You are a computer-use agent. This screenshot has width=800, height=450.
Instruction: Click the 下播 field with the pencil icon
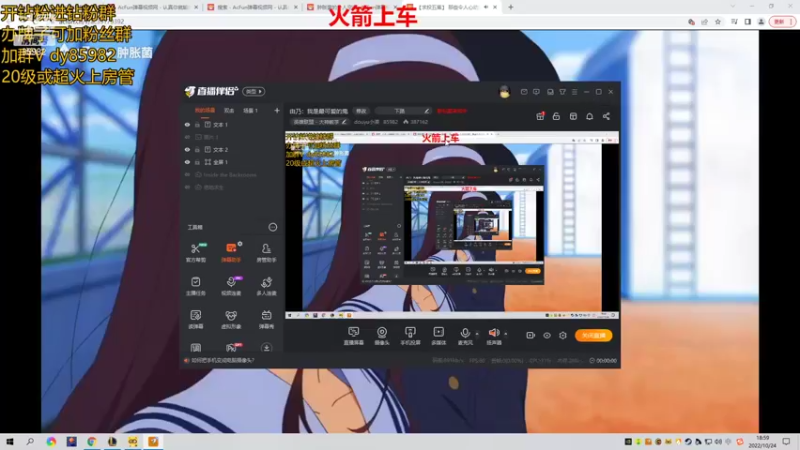[x=404, y=111]
